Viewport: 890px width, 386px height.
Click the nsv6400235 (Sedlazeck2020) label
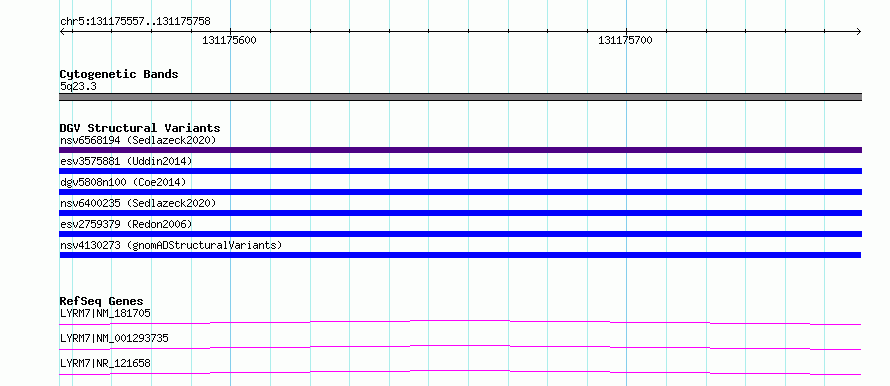tap(138, 203)
